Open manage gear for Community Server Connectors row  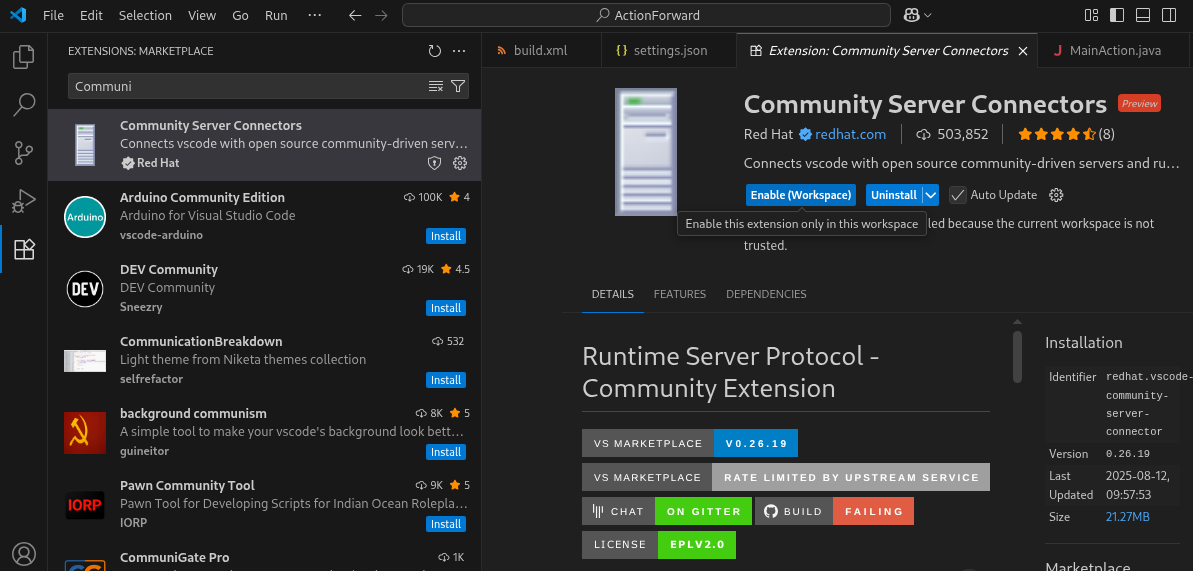pos(460,163)
